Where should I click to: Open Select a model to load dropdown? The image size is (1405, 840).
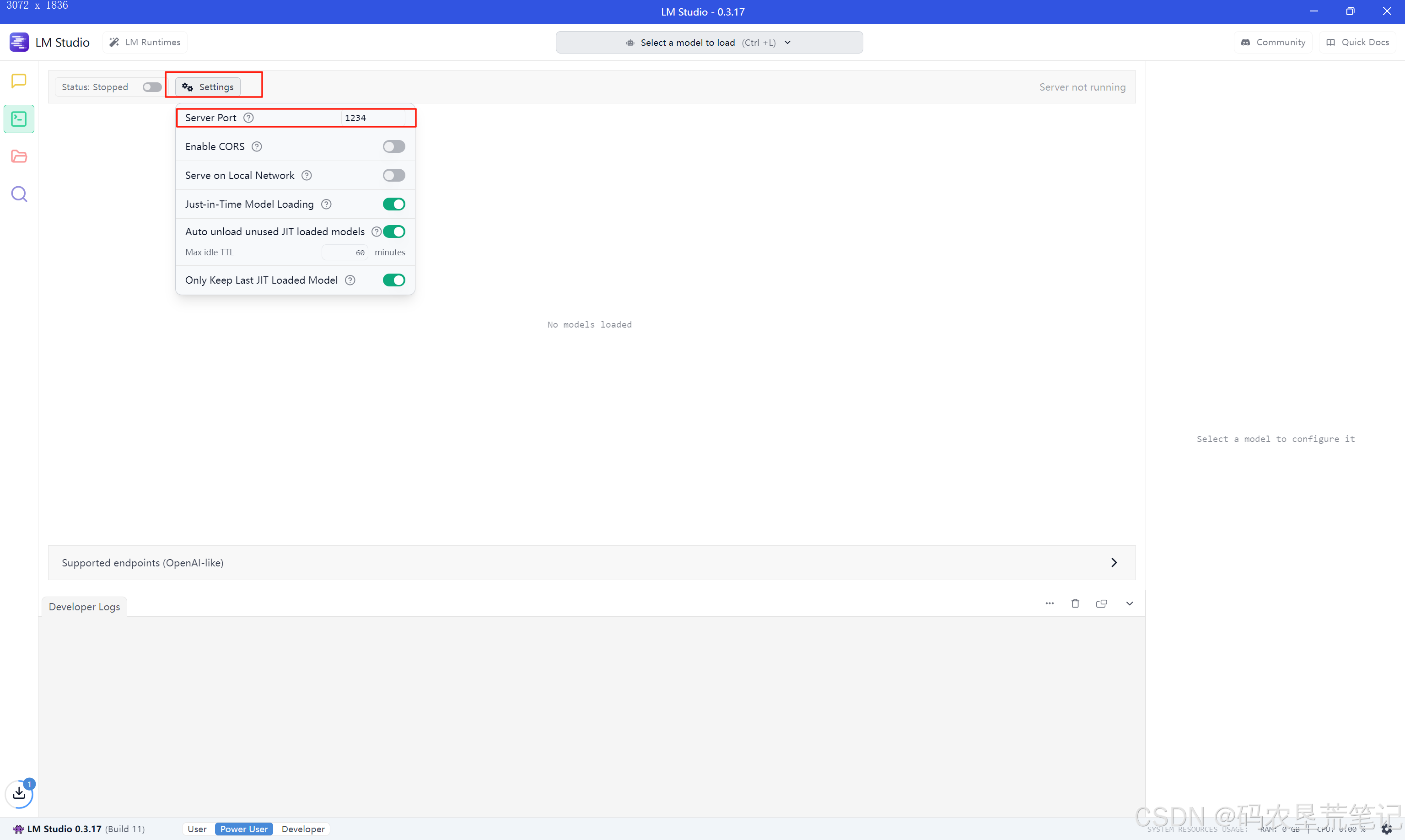click(x=708, y=43)
